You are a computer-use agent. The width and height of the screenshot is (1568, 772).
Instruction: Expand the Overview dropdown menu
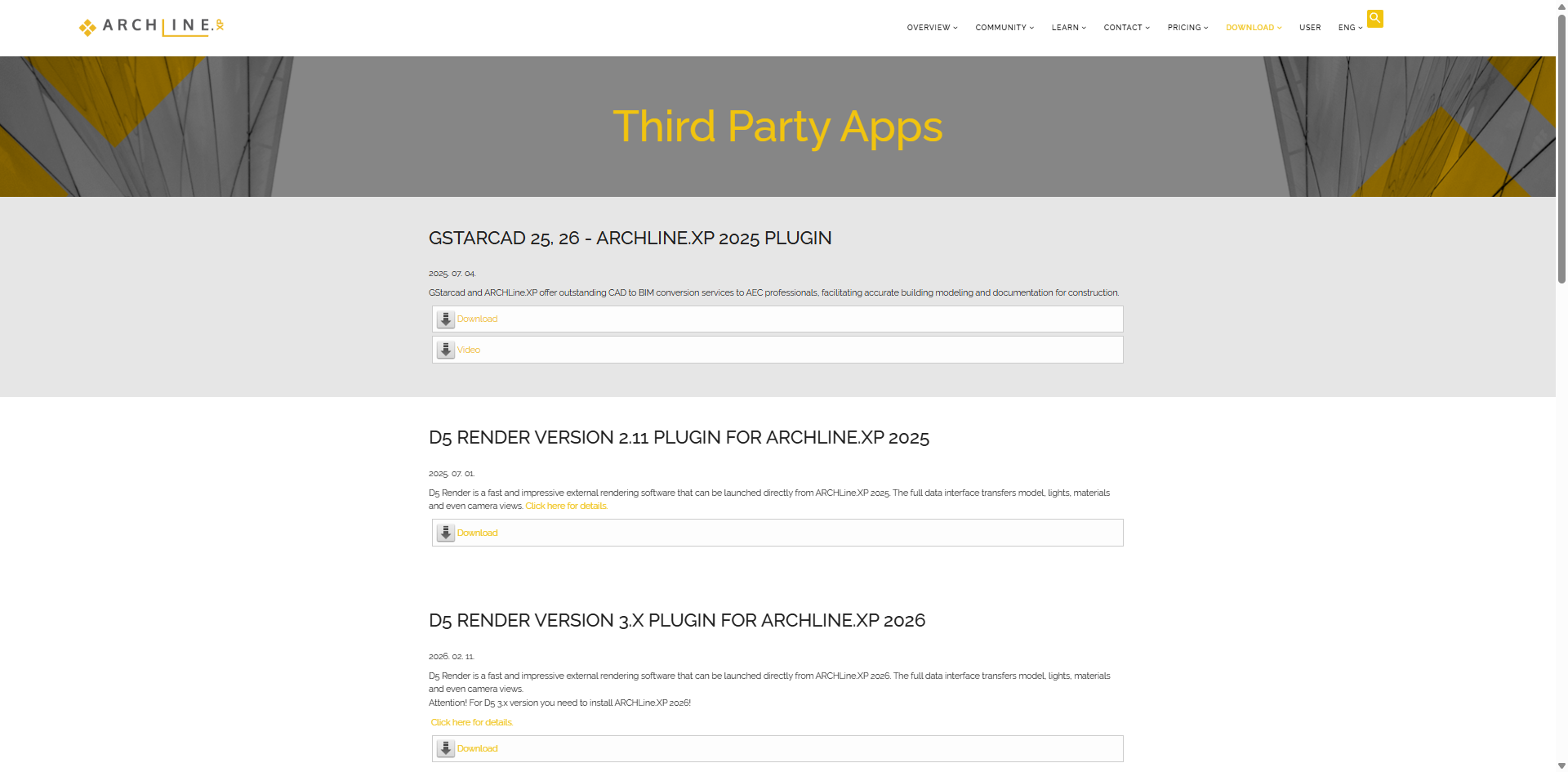932,28
